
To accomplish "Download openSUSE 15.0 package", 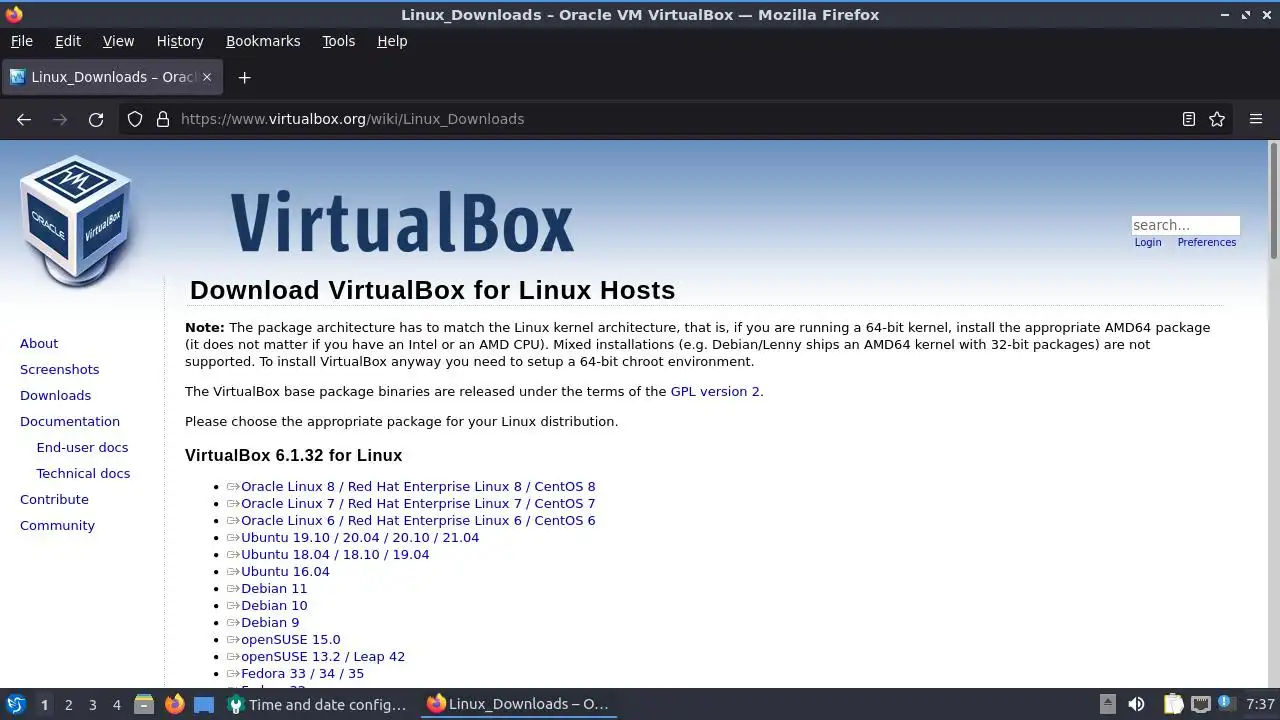I will (290, 639).
